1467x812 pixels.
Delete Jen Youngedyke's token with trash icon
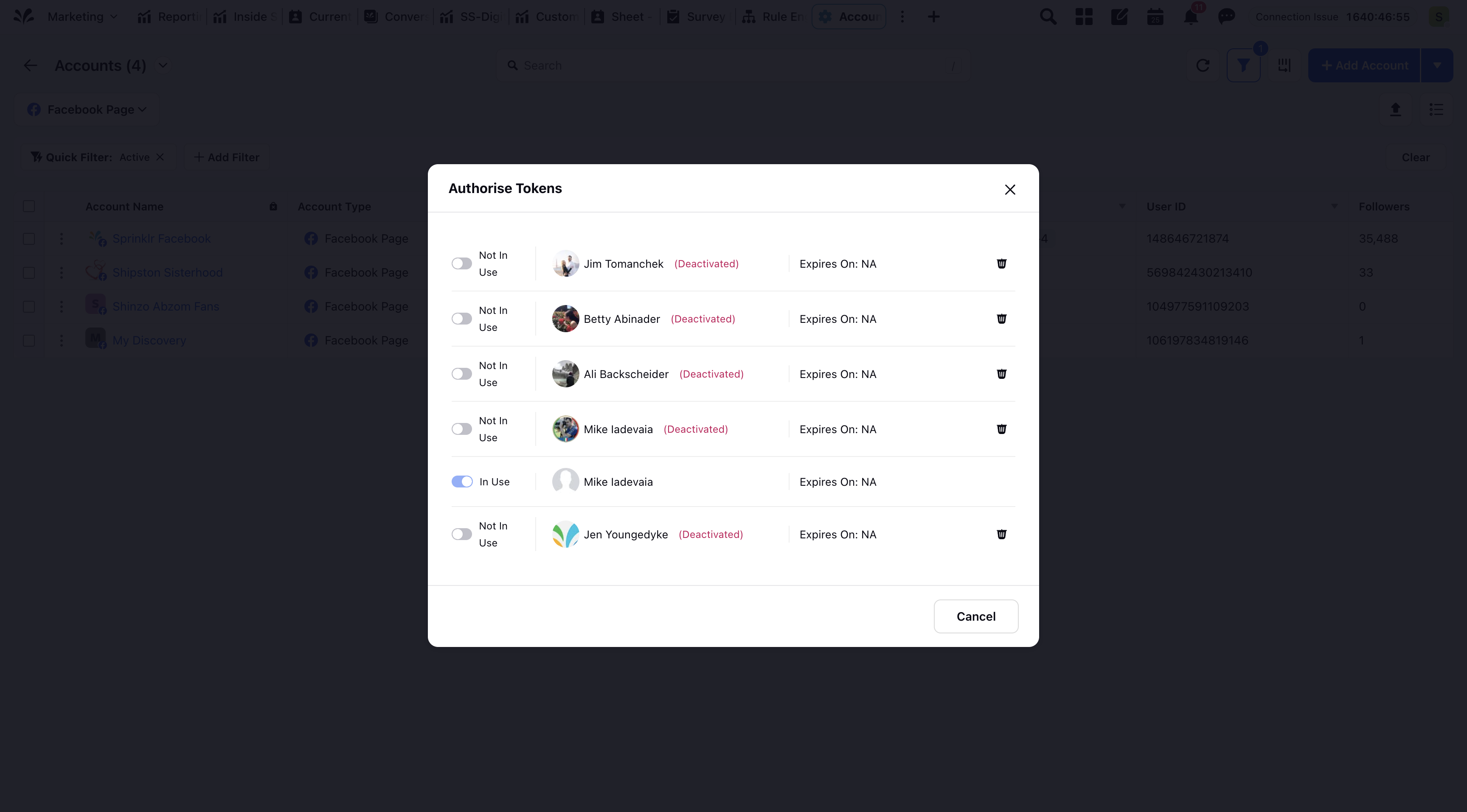(1001, 534)
